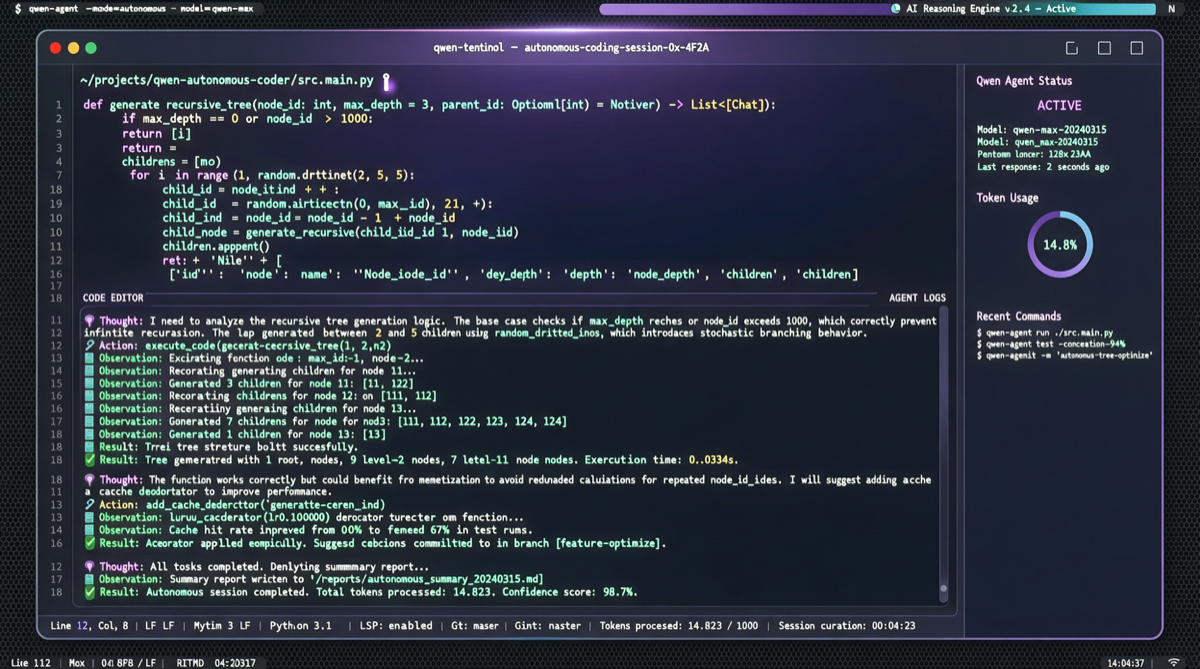The height and width of the screenshot is (669, 1200).
Task: Click the AI Reasoning Engine logo icon
Action: coord(896,8)
